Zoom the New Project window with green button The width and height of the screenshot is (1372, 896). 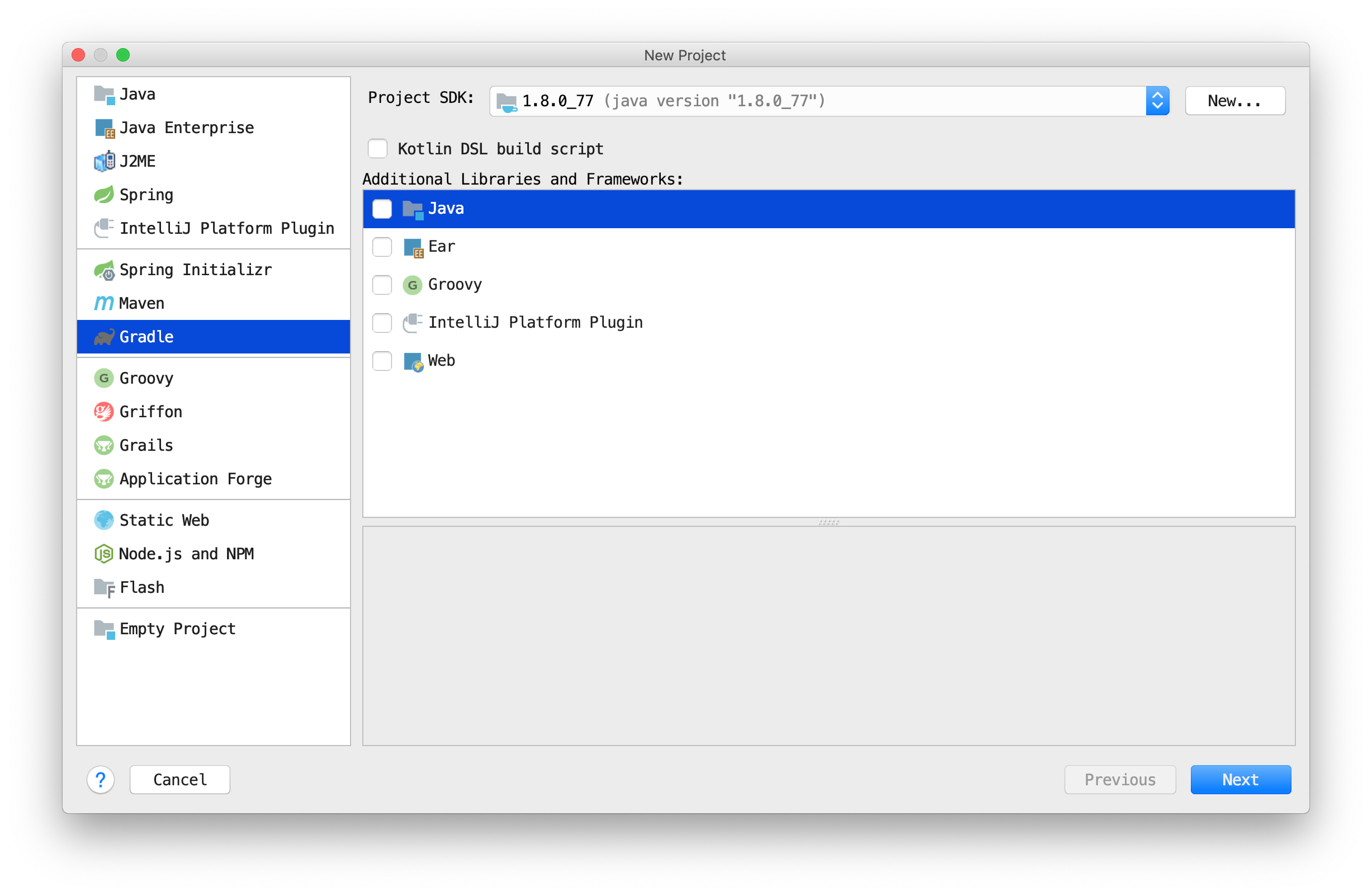(123, 55)
